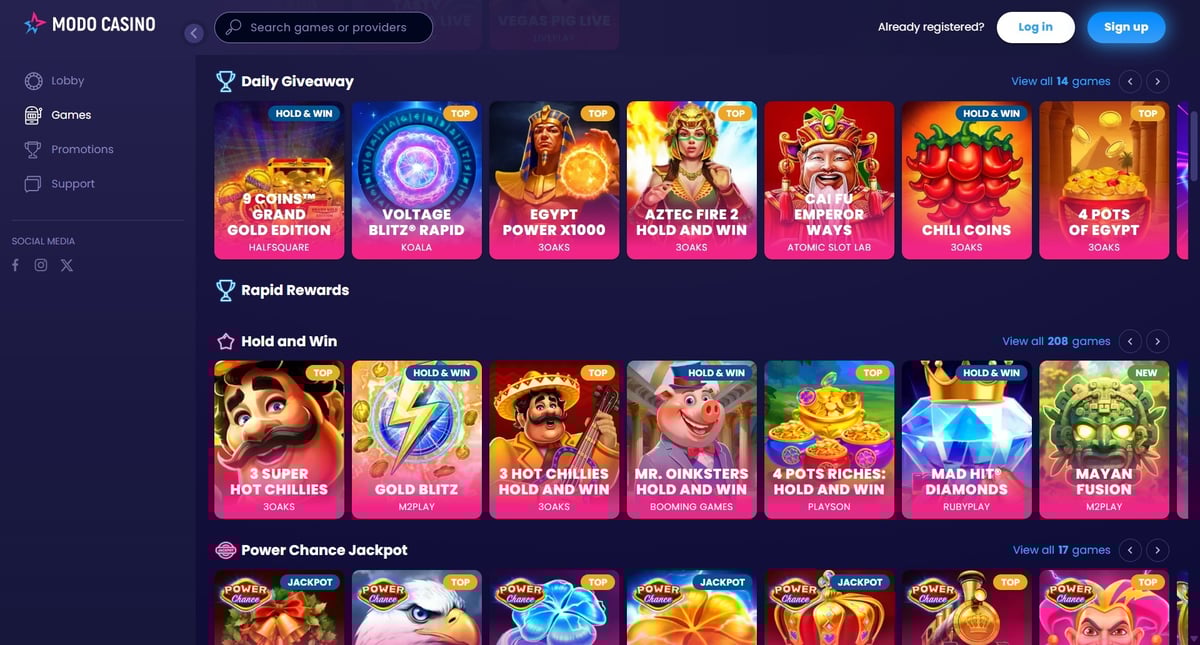Show next Power Chance Jackpot games arrow
The image size is (1200, 645).
pyautogui.click(x=1157, y=550)
